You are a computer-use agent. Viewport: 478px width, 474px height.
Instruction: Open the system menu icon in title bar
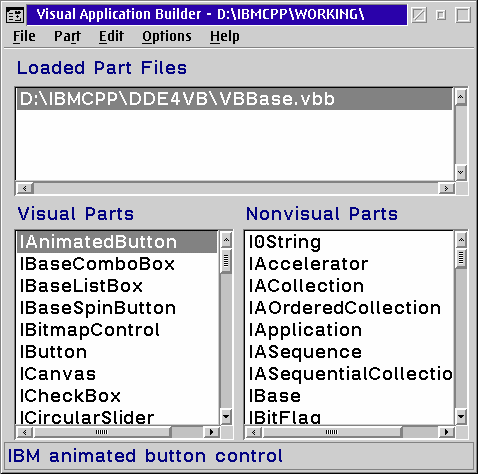click(x=15, y=15)
